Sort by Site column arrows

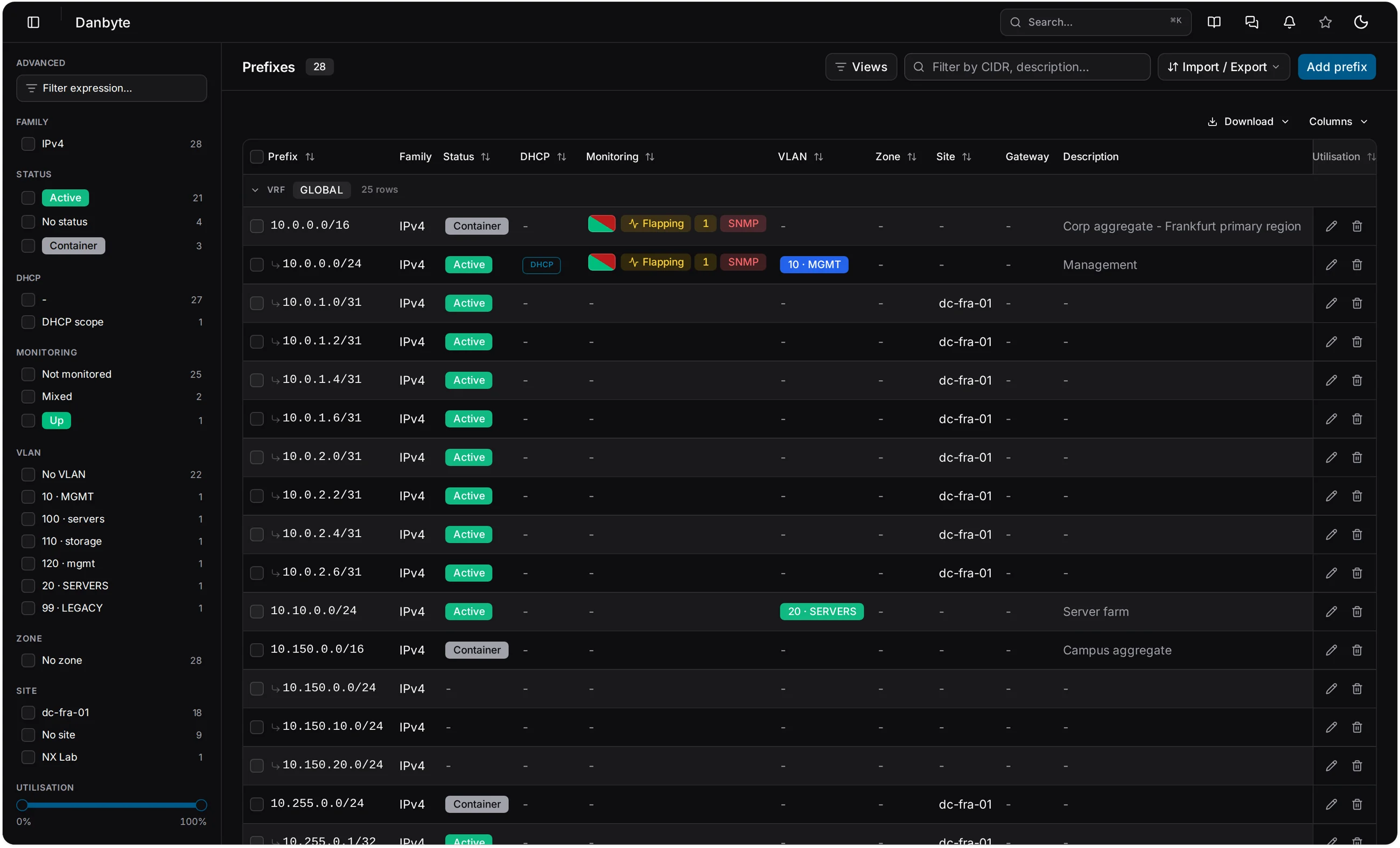click(966, 157)
